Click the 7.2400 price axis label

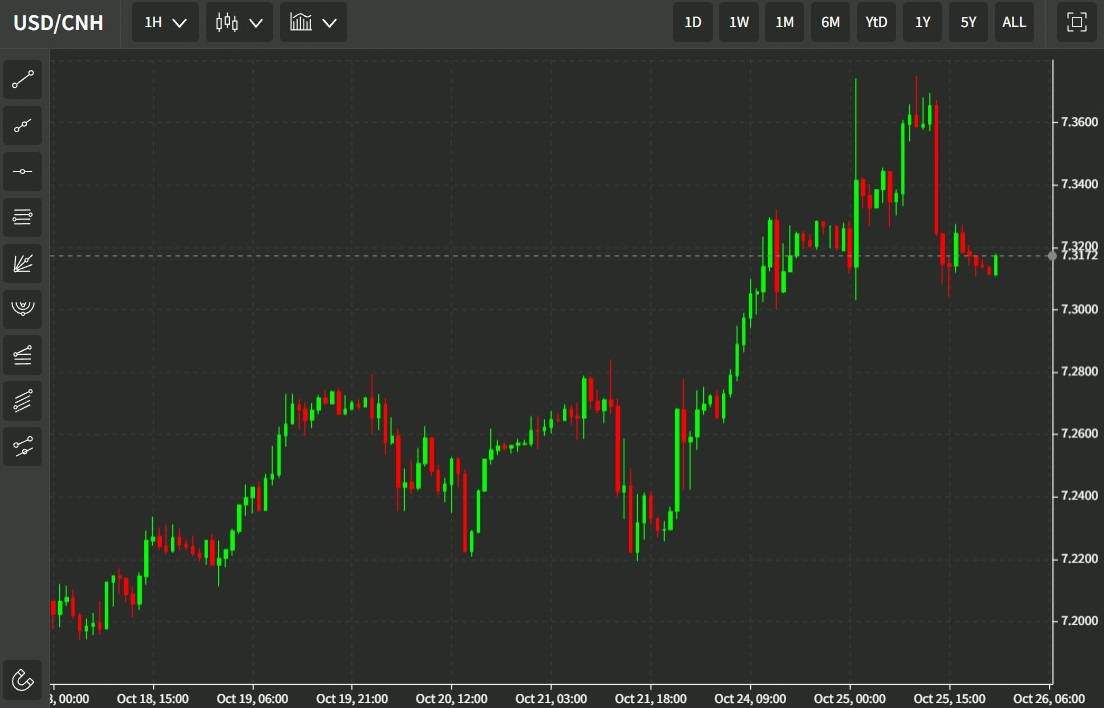pos(1079,496)
